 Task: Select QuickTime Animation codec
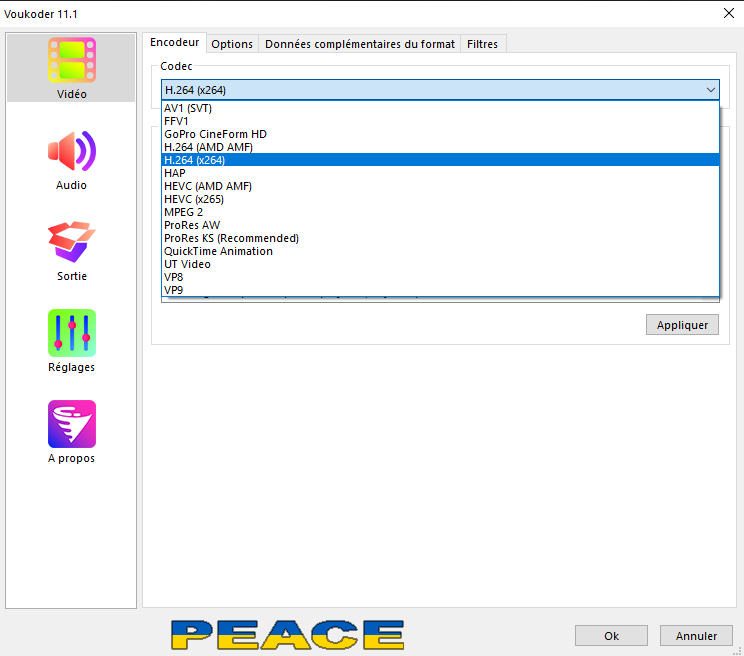pos(440,251)
